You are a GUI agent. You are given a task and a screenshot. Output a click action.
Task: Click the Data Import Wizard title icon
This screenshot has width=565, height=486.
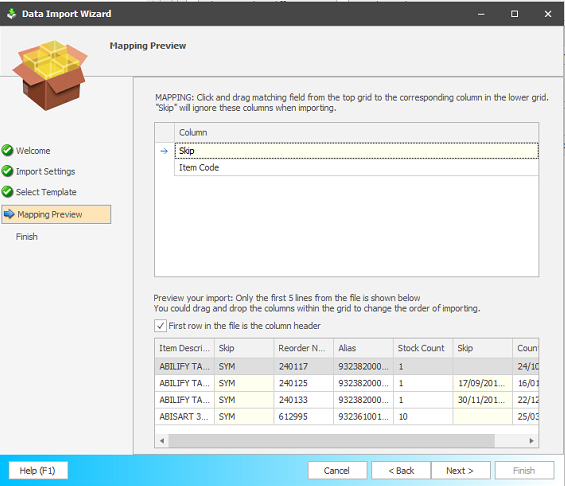12,14
